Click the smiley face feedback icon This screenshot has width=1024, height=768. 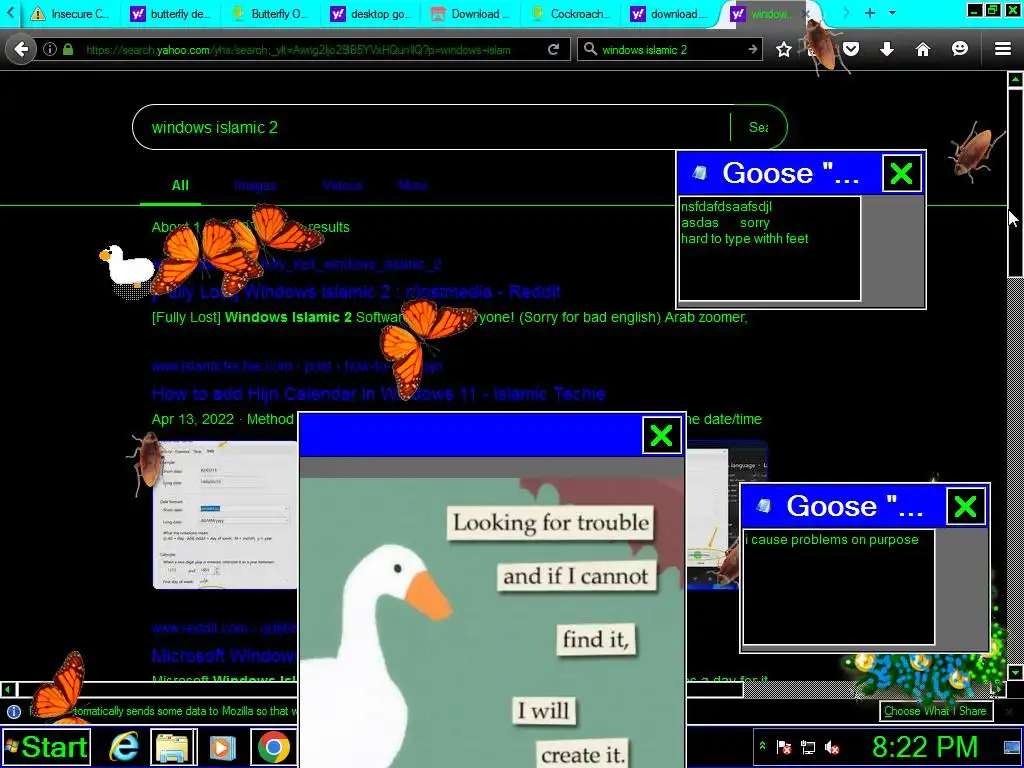tap(959, 49)
